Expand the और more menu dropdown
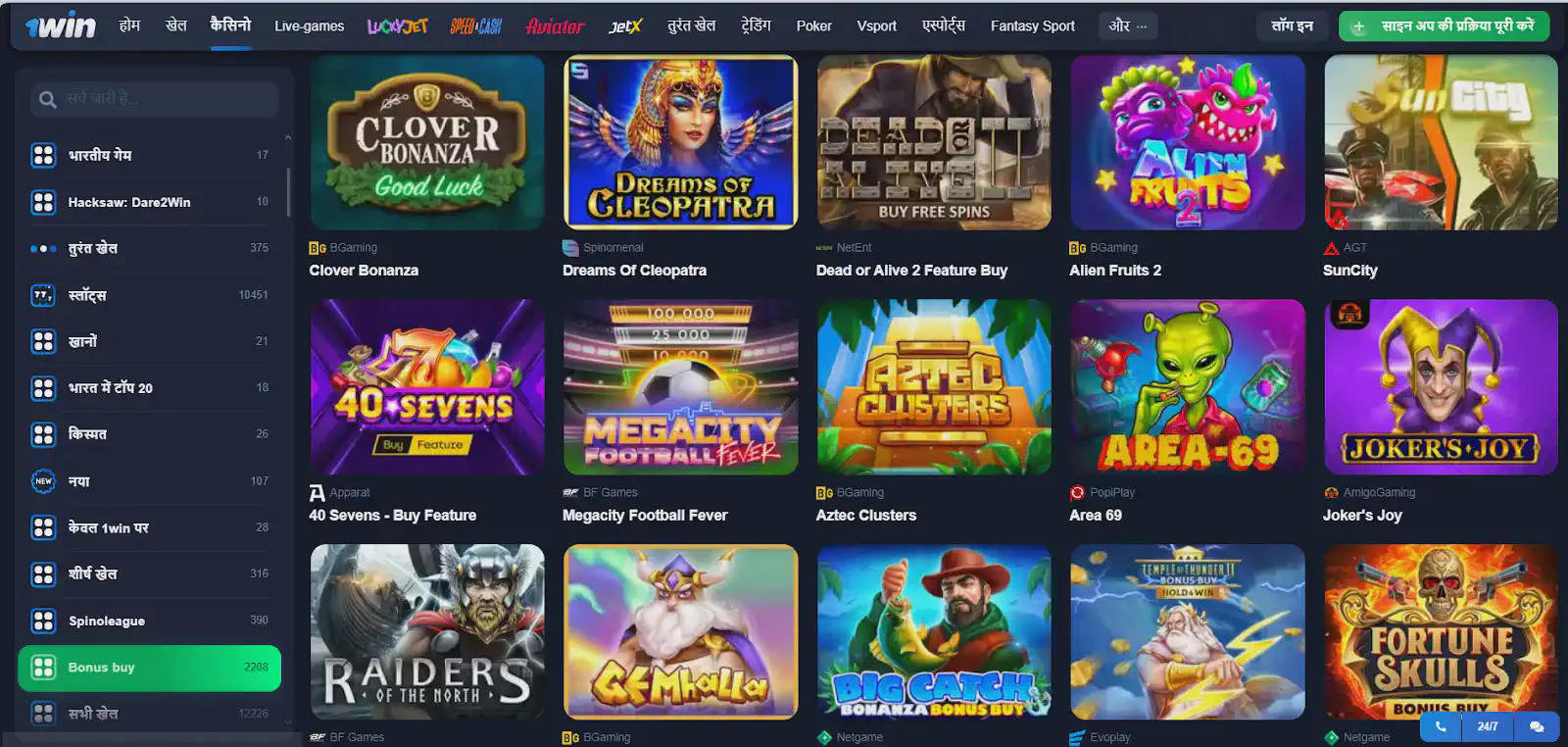The width and height of the screenshot is (1568, 747). [1128, 26]
